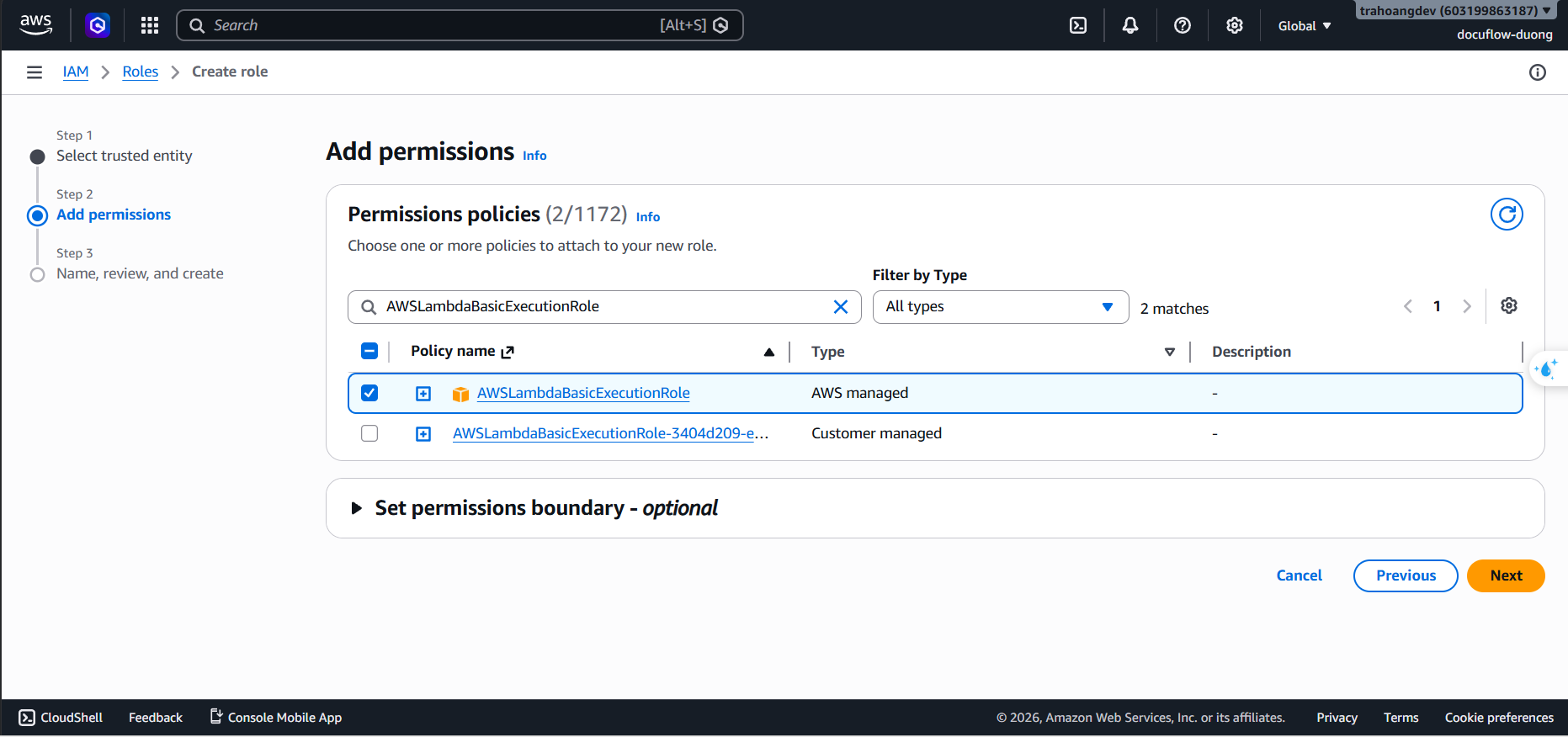1568x737 pixels.
Task: Open the Filter by Type dropdown
Action: 1001,307
